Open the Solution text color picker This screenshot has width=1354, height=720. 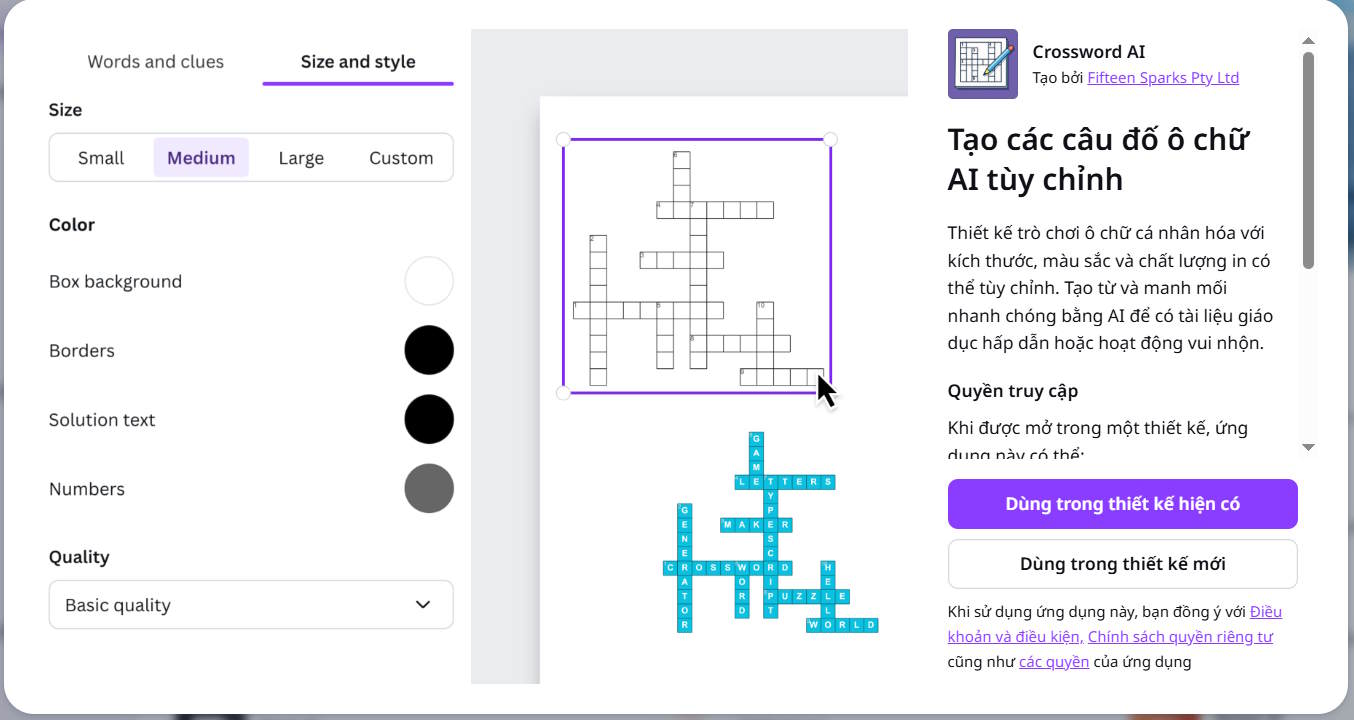tap(428, 419)
